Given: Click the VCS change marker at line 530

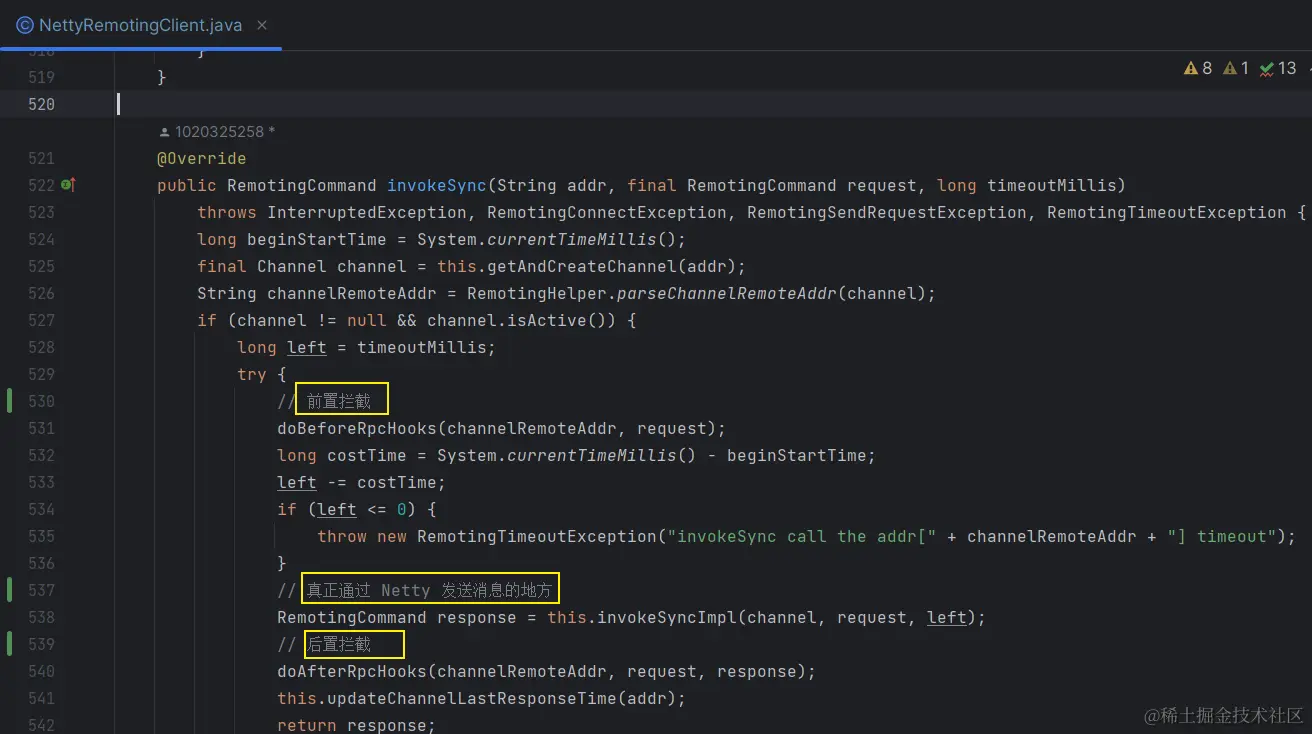Looking at the screenshot, I should point(9,401).
